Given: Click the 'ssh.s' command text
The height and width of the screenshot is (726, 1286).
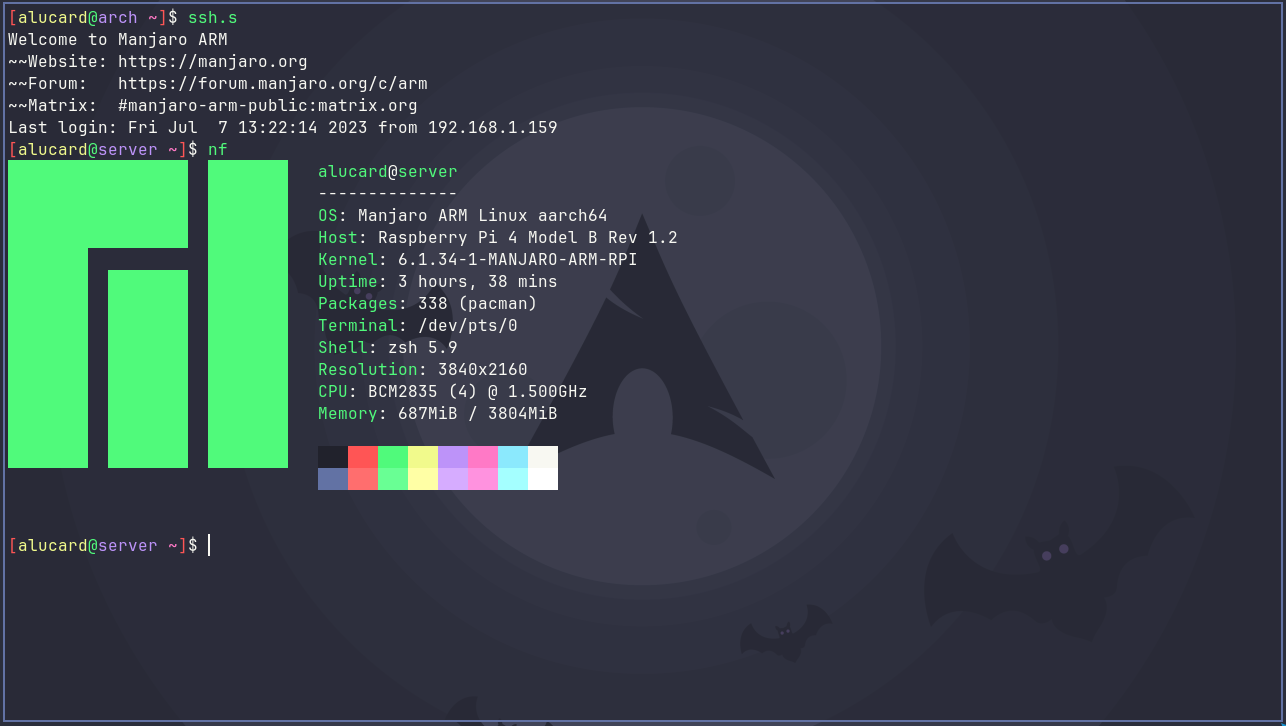Looking at the screenshot, I should 213,18.
